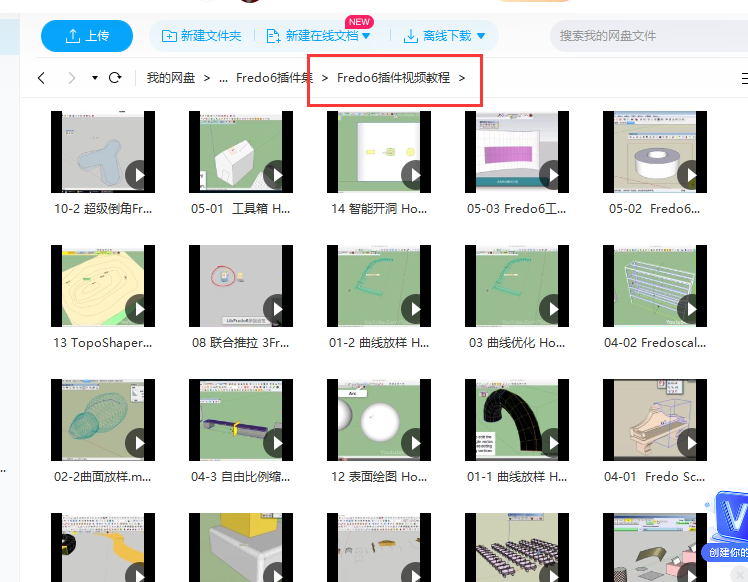
Task: Select file name 05-03 Fredo6工...
Action: pyautogui.click(x=517, y=209)
